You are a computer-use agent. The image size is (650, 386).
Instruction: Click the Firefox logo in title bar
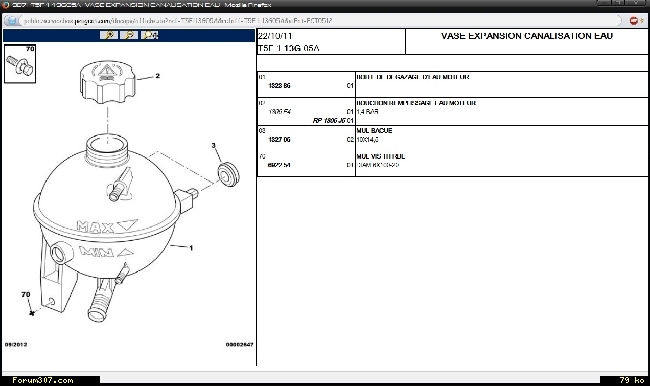5,5
